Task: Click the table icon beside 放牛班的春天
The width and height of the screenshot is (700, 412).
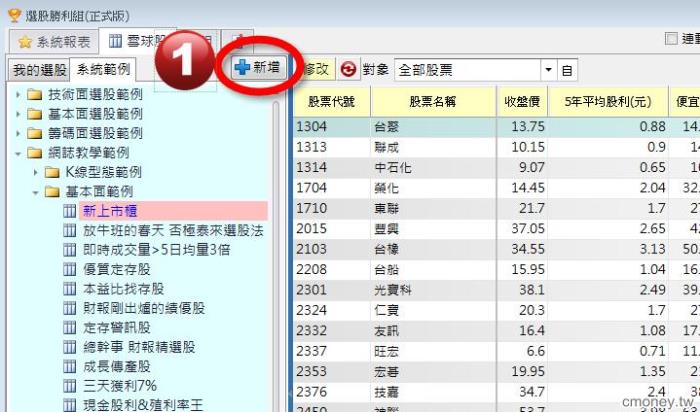Action: 70,231
